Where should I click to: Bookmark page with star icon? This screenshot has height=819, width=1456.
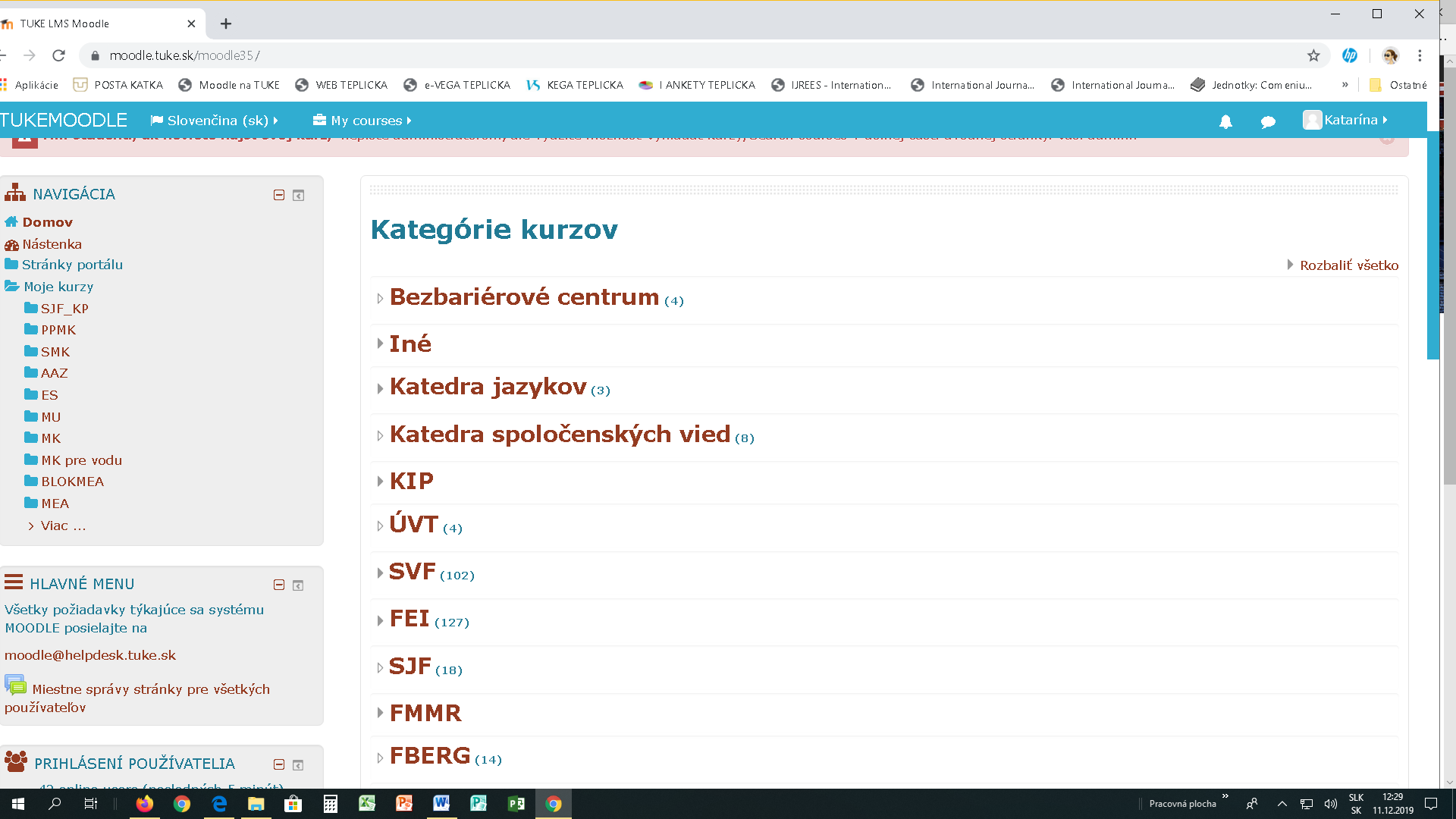click(x=1313, y=55)
